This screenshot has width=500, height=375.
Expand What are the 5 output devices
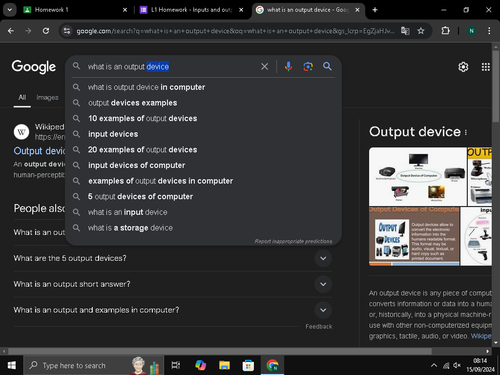173,258
